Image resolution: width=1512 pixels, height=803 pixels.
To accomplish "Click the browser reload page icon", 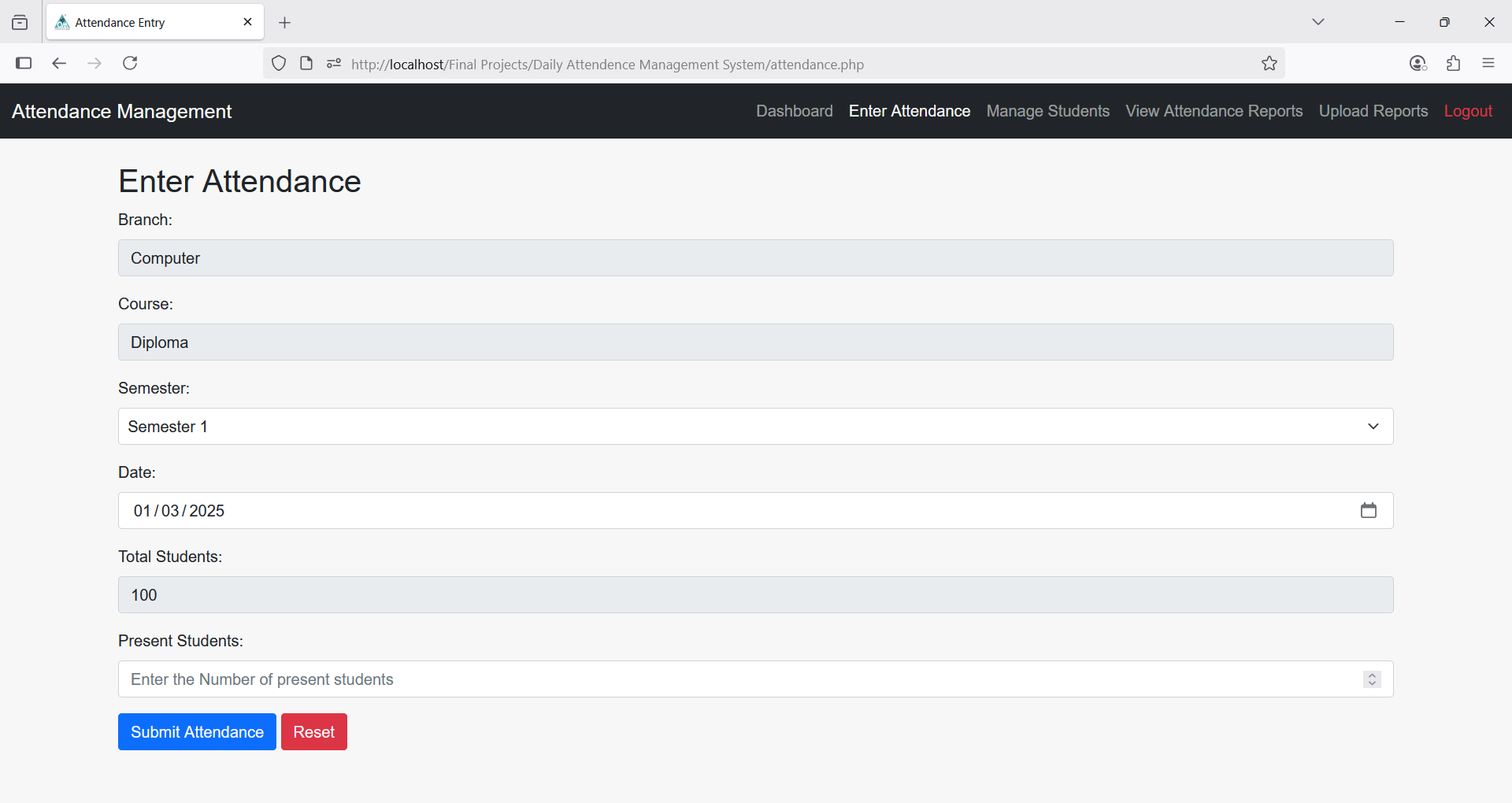I will 130,63.
